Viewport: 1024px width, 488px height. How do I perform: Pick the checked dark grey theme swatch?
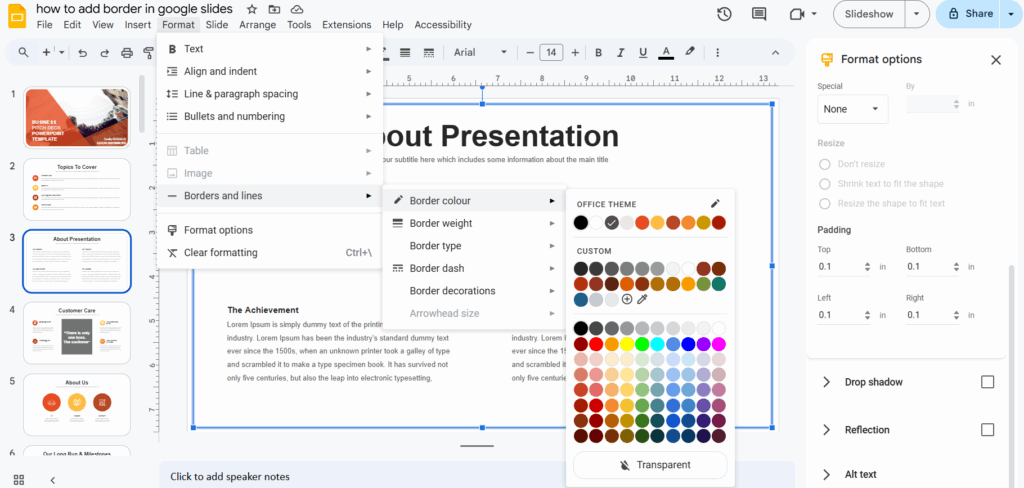[x=611, y=223]
